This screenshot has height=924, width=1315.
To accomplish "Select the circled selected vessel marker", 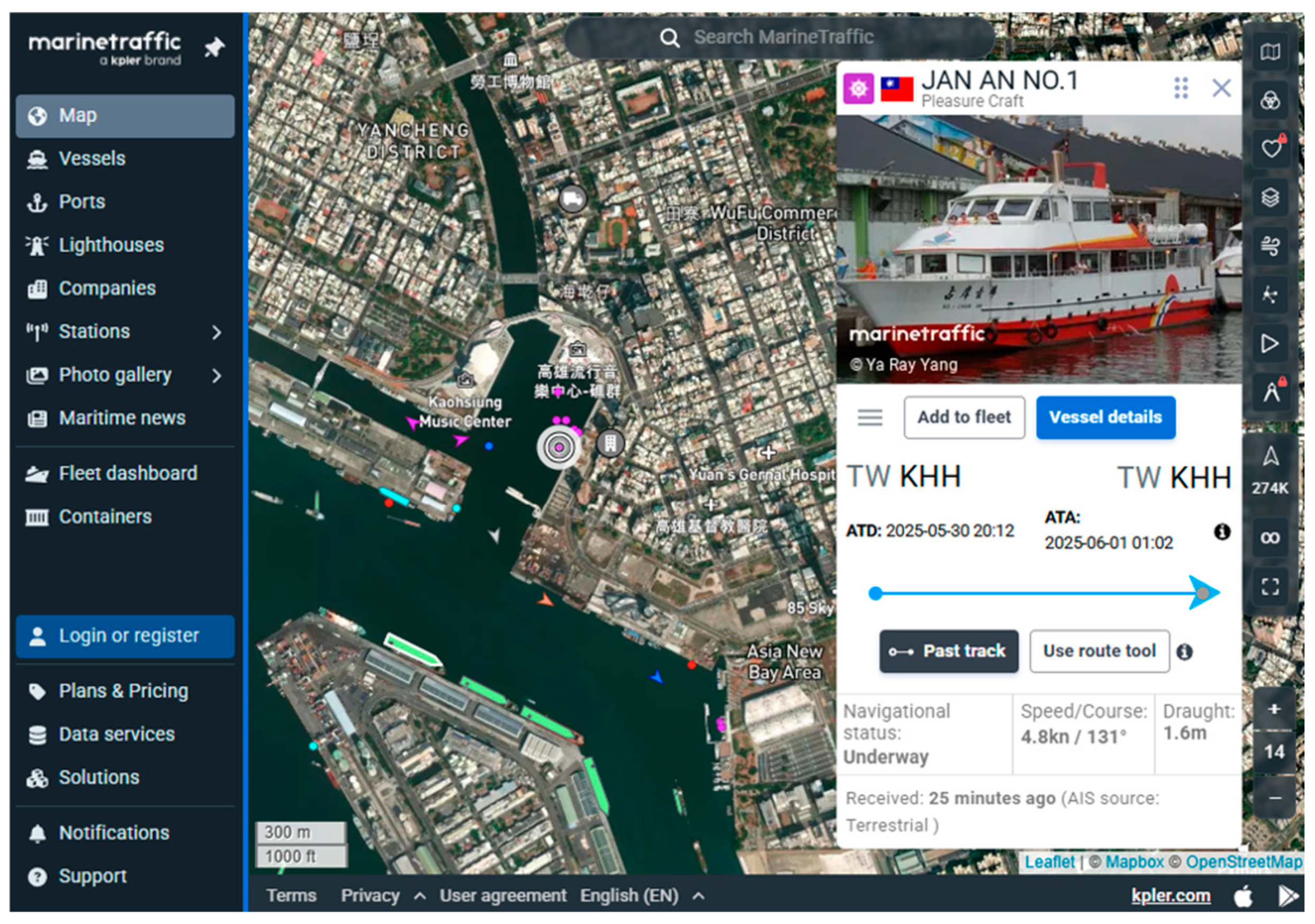I will tap(559, 448).
